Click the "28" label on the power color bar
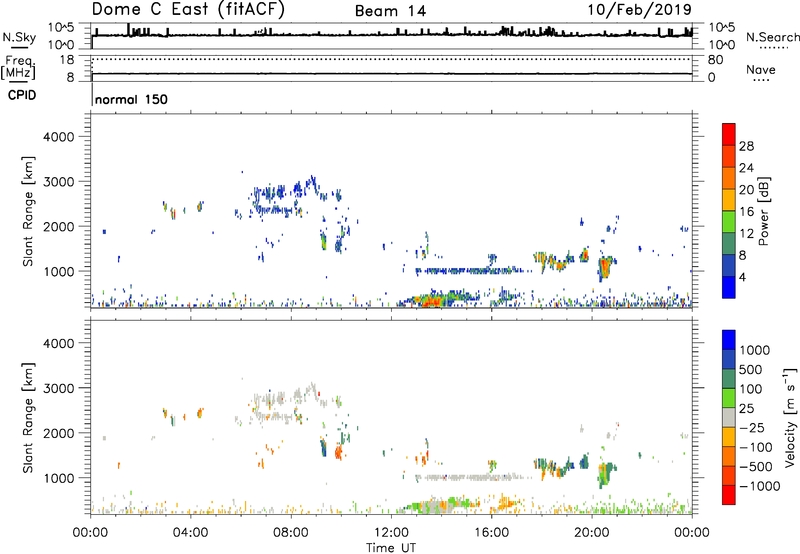The width and height of the screenshot is (800, 554). pyautogui.click(x=746, y=146)
